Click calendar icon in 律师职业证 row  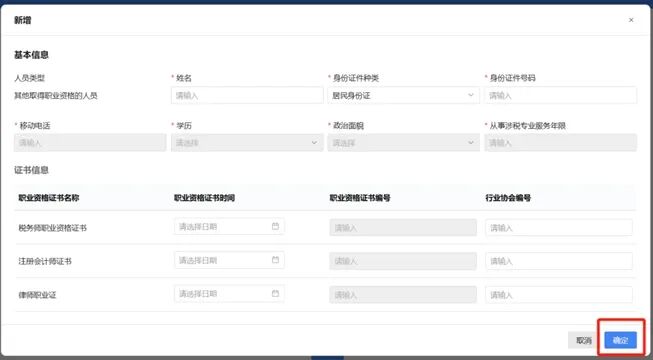click(275, 294)
